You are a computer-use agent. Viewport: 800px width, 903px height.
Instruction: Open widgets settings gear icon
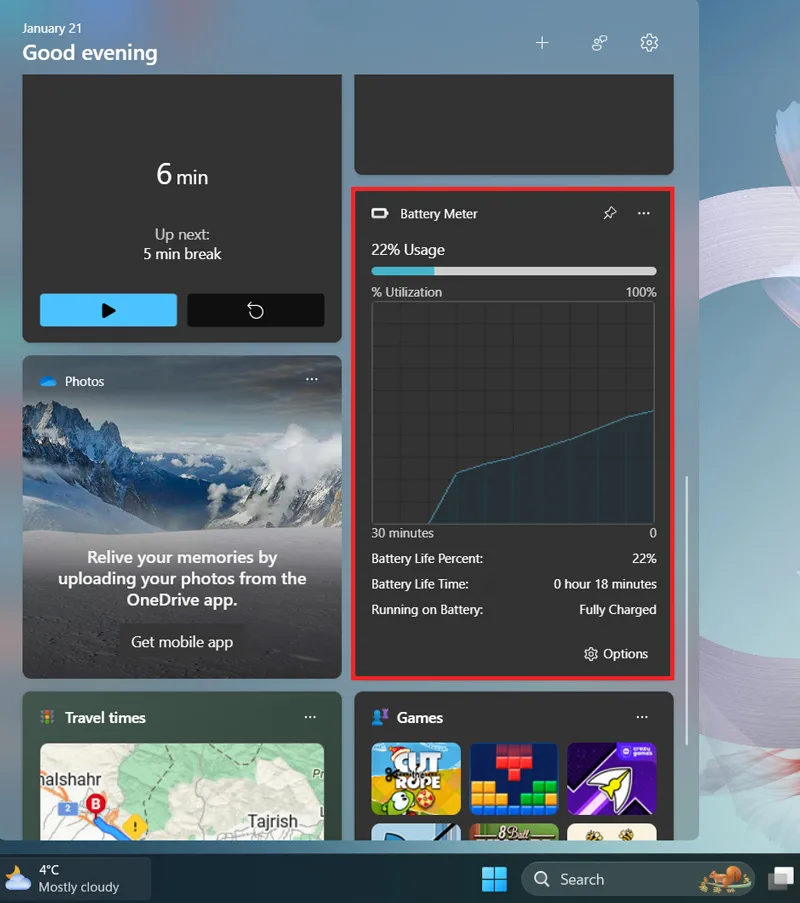[x=649, y=43]
